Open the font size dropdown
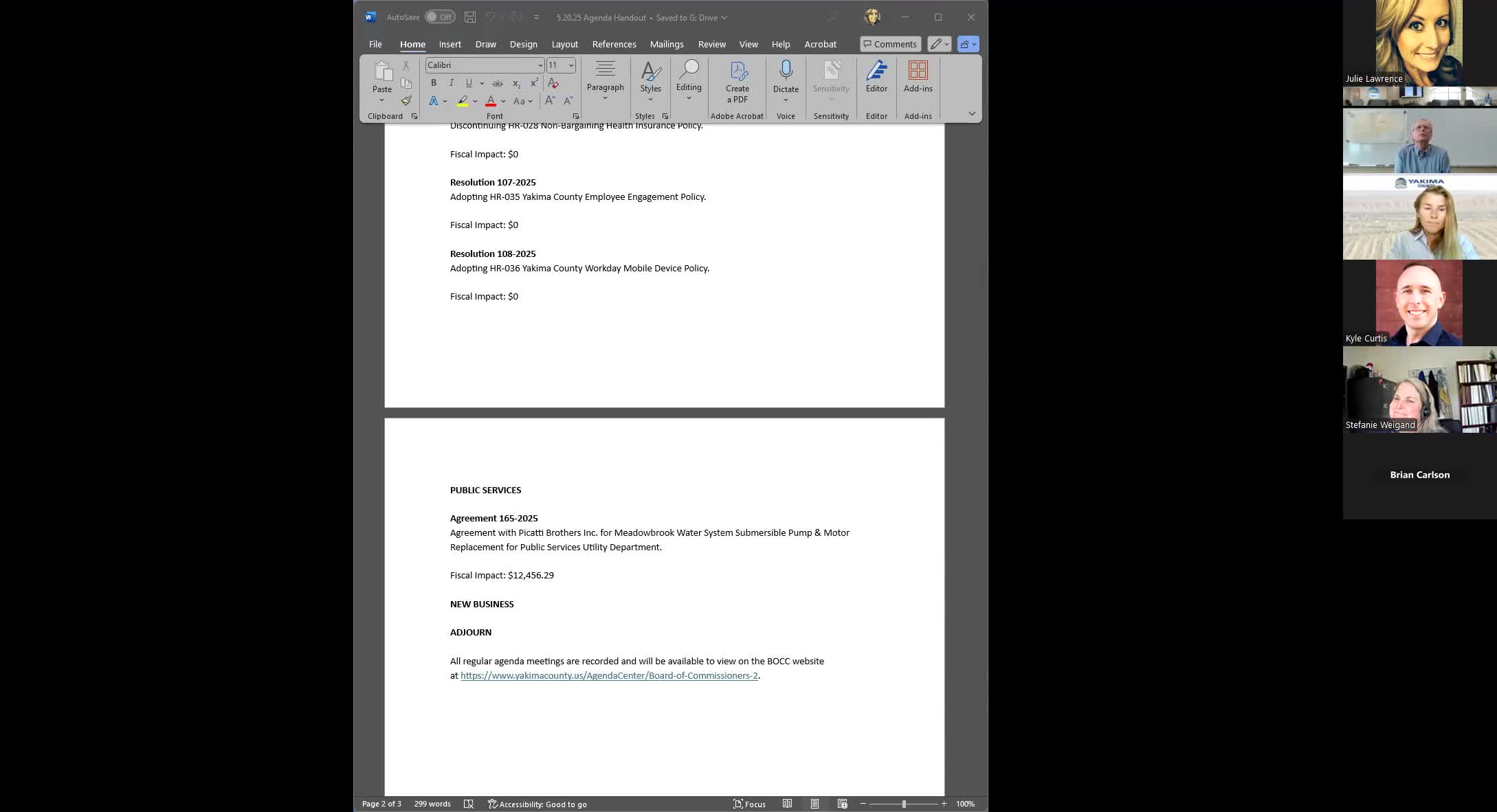The image size is (1497, 812). pyautogui.click(x=570, y=65)
